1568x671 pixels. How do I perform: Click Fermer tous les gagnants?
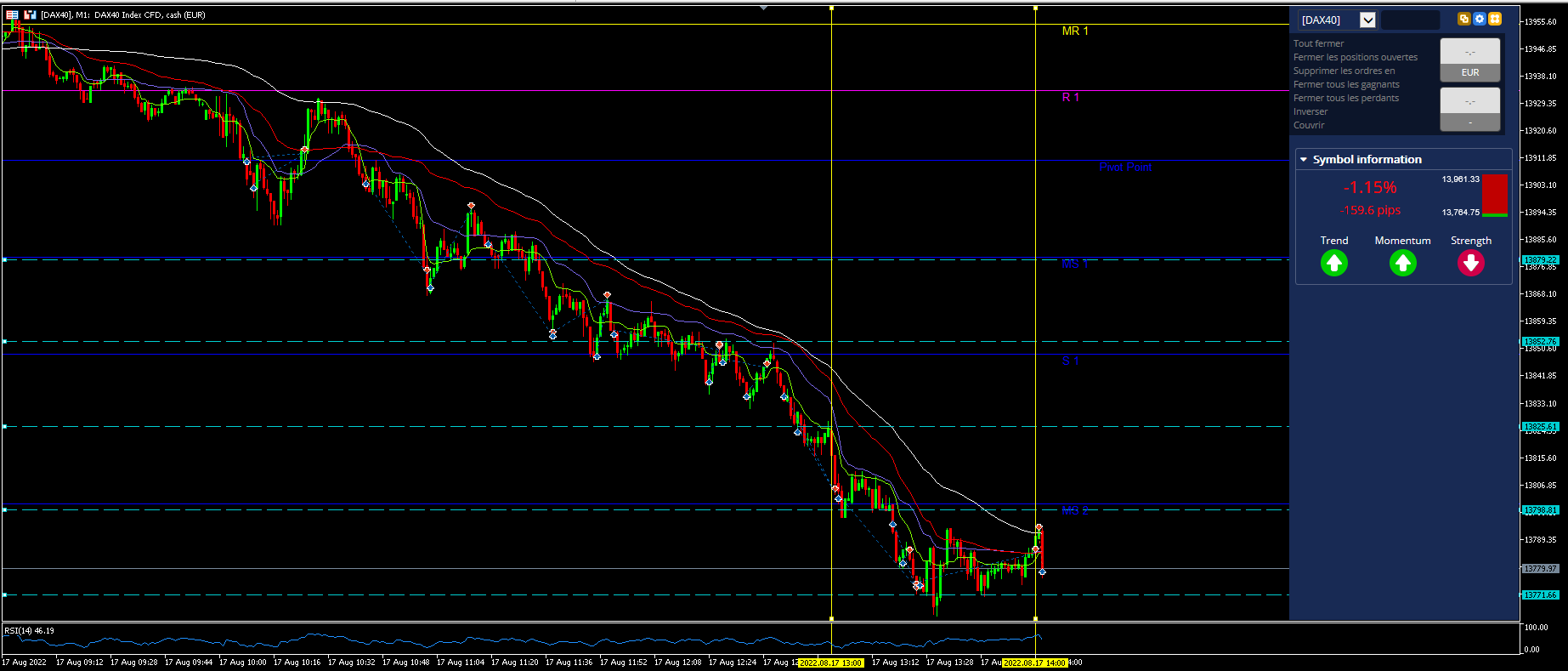pos(1346,84)
